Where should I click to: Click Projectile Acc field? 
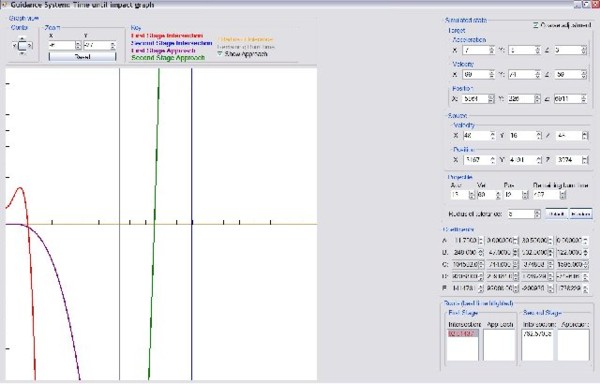pos(460,195)
